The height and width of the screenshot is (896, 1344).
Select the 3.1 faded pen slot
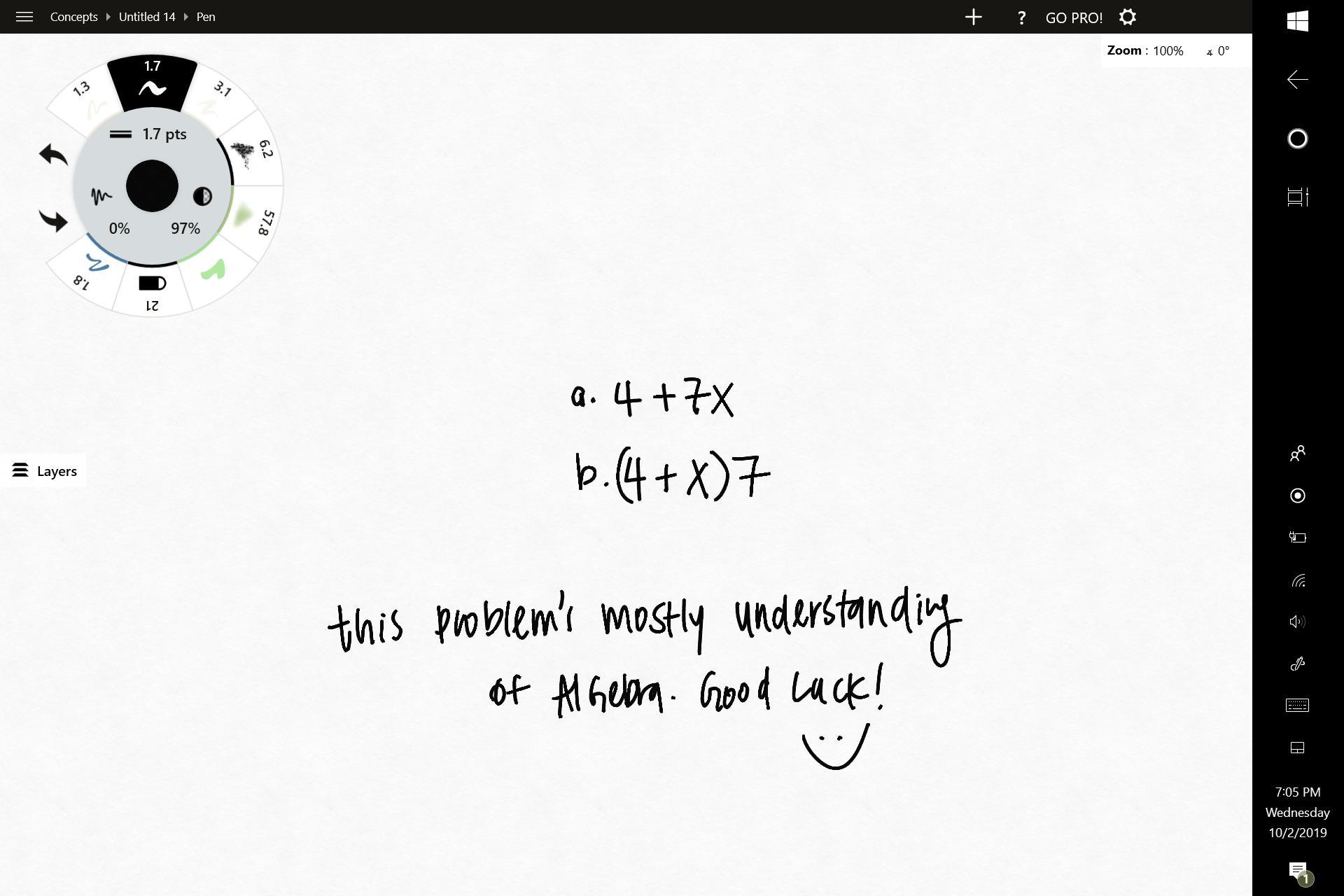pos(216,98)
